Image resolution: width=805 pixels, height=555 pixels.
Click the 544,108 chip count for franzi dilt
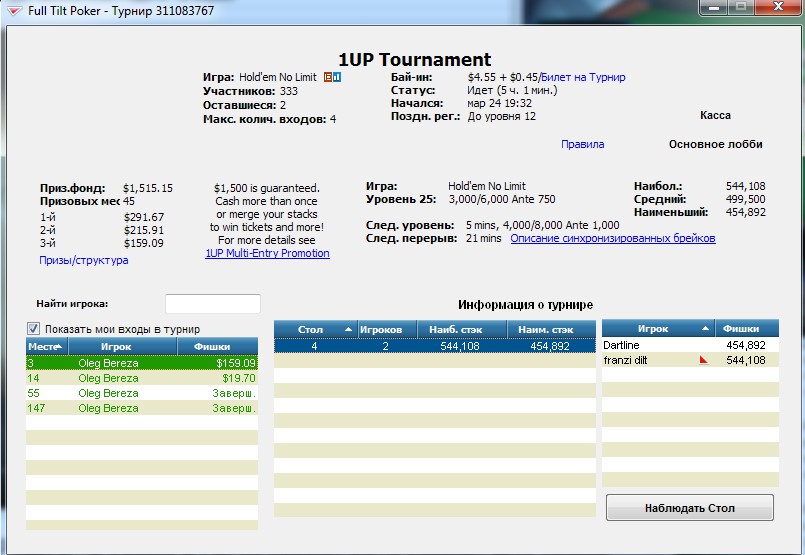point(745,360)
